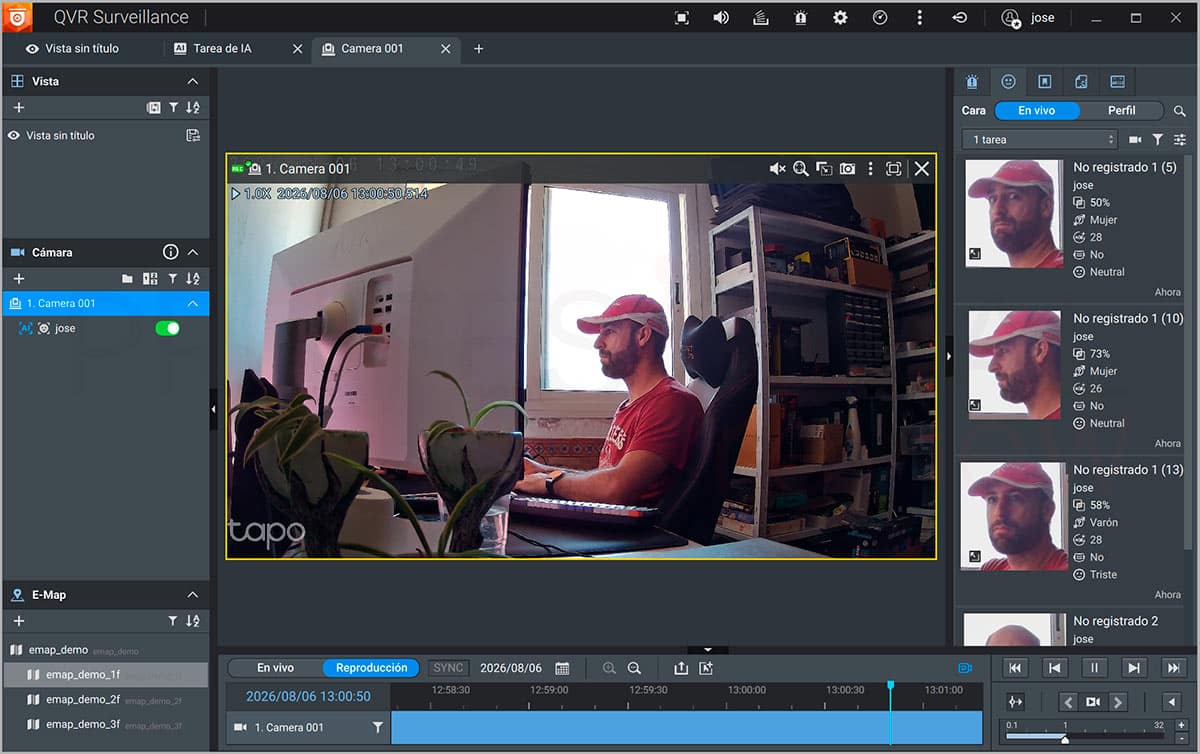Close the Camera 001 tab
The image size is (1200, 754).
[444, 48]
